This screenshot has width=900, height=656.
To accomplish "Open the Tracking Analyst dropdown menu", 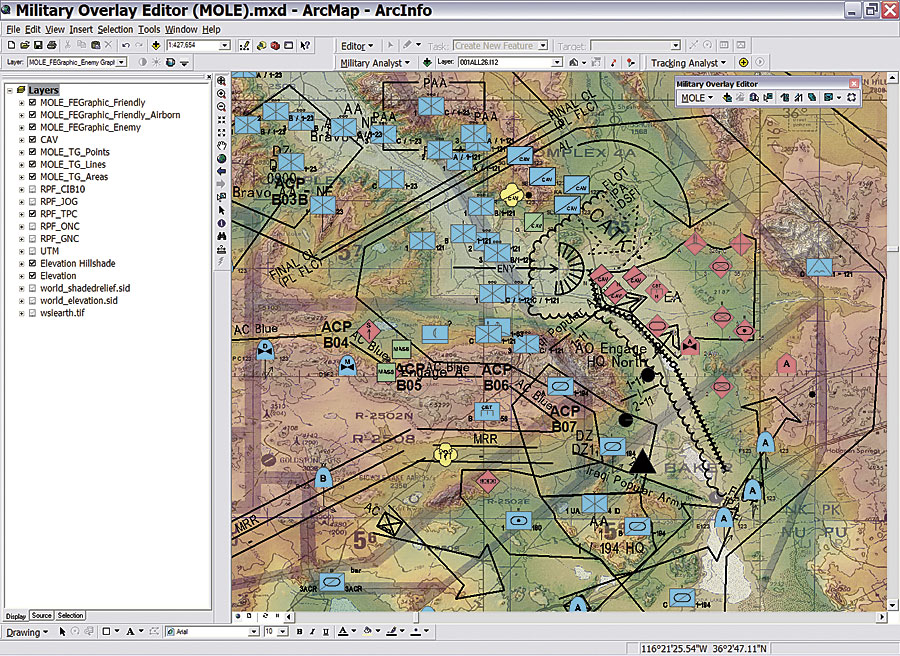I will tap(688, 63).
